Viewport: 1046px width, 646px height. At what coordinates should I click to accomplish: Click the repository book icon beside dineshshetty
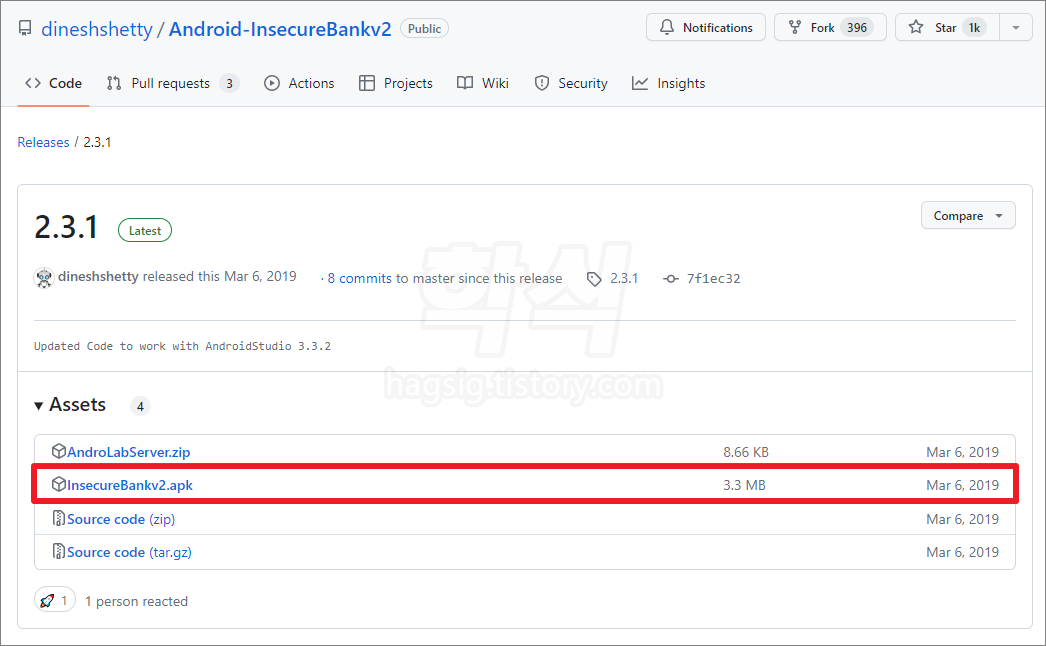[25, 29]
